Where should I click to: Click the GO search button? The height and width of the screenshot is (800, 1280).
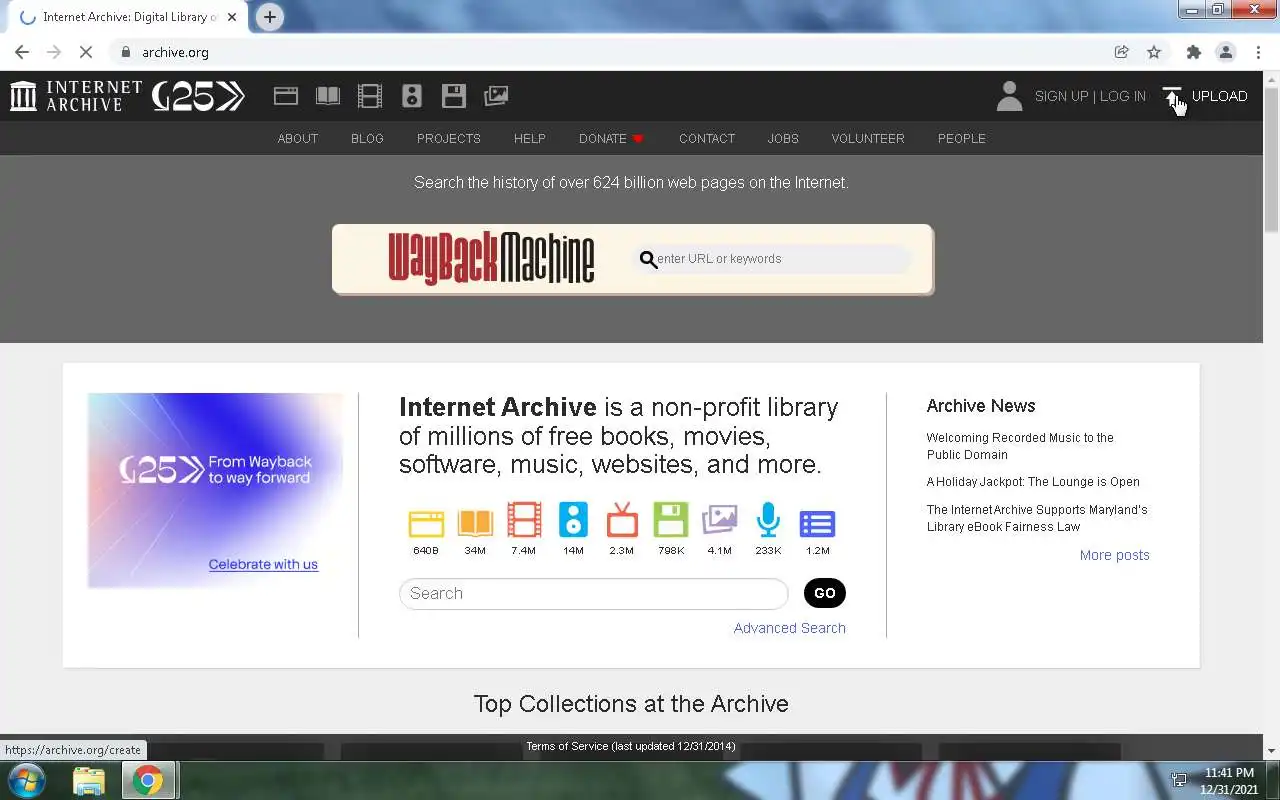point(825,593)
